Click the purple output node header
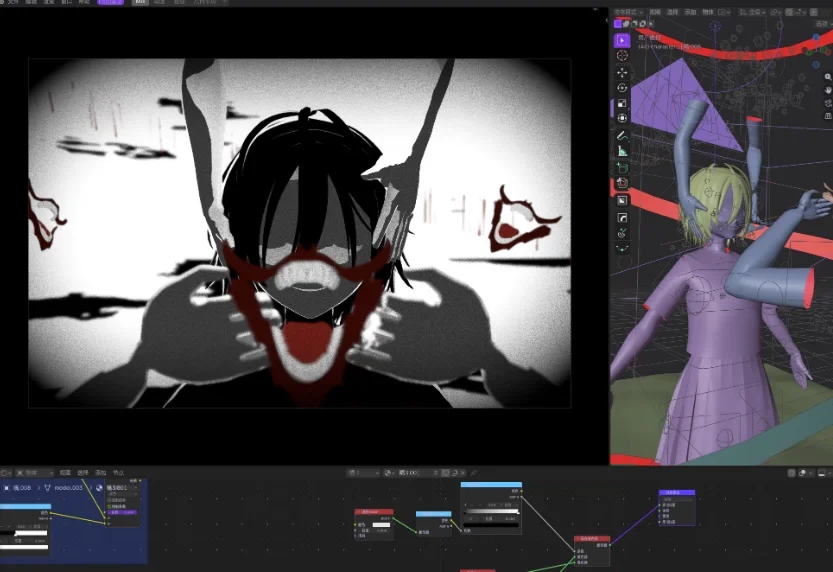 677,492
